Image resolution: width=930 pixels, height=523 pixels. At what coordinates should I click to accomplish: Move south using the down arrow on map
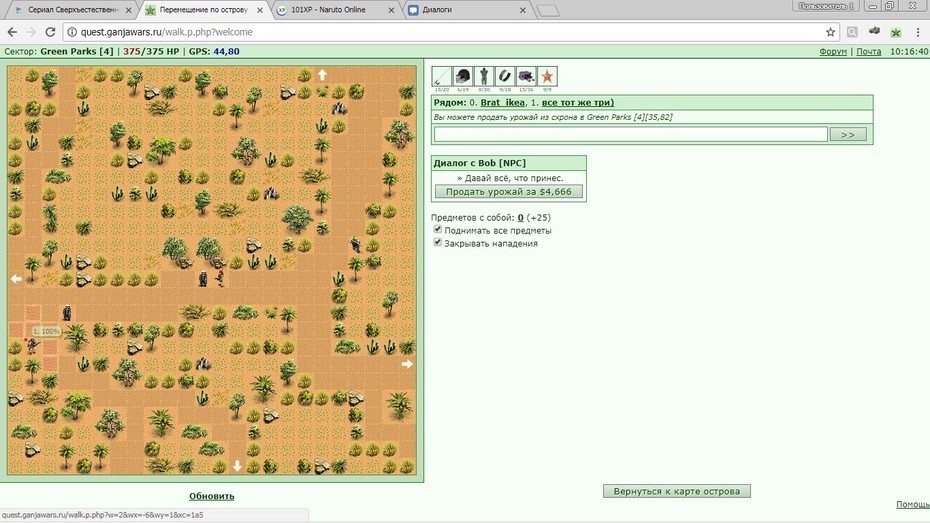coord(237,466)
